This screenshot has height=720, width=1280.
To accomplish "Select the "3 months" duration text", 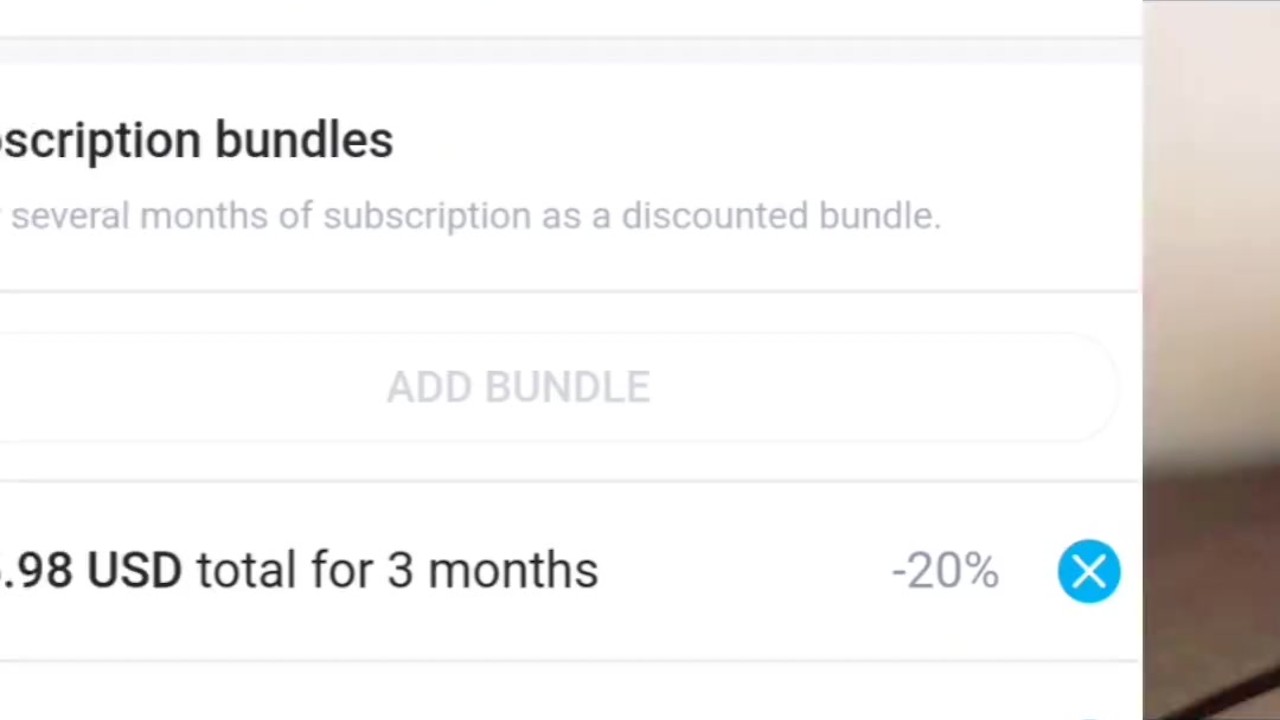I will coord(492,570).
